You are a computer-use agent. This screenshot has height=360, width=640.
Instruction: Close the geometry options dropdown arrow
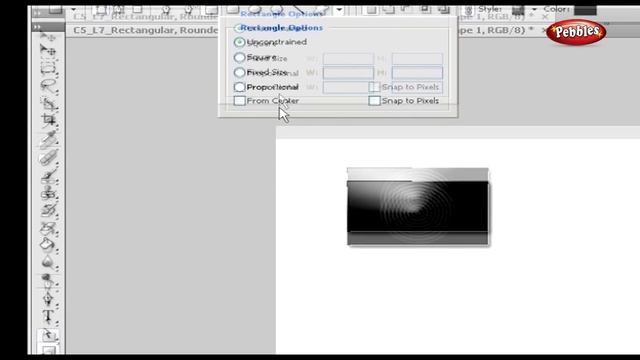(x=339, y=10)
